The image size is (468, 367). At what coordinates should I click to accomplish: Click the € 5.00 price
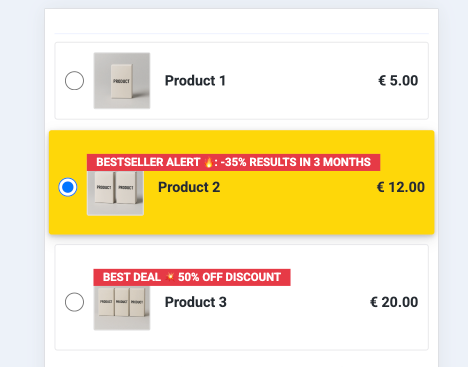(398, 81)
